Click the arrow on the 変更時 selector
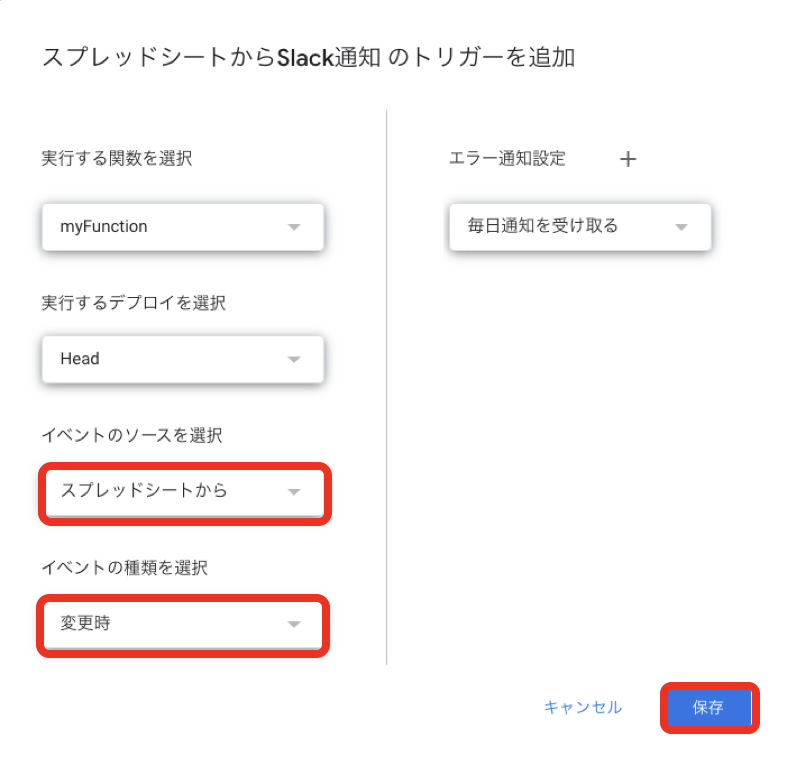Viewport: 788px width, 764px height. [x=294, y=624]
